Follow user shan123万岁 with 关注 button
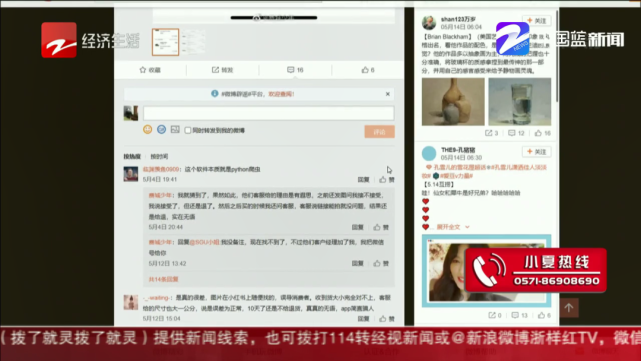 coord(537,21)
